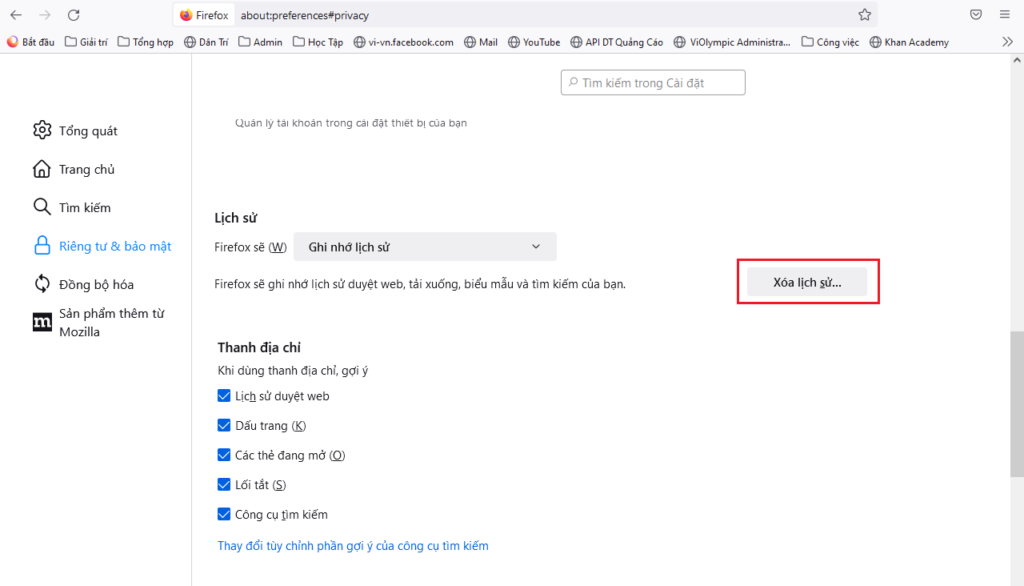Viewport: 1024px width, 586px height.
Task: Open the Tổng hợp bookmarks folder
Action: coord(146,42)
